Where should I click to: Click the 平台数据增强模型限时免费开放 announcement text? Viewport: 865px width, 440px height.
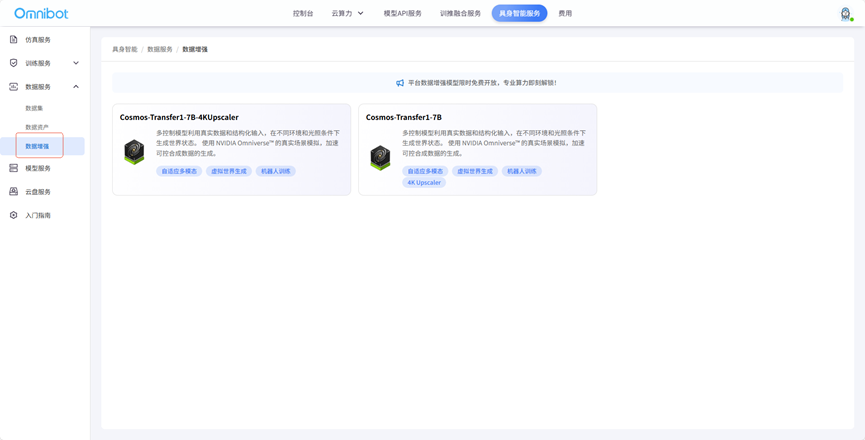(x=482, y=83)
